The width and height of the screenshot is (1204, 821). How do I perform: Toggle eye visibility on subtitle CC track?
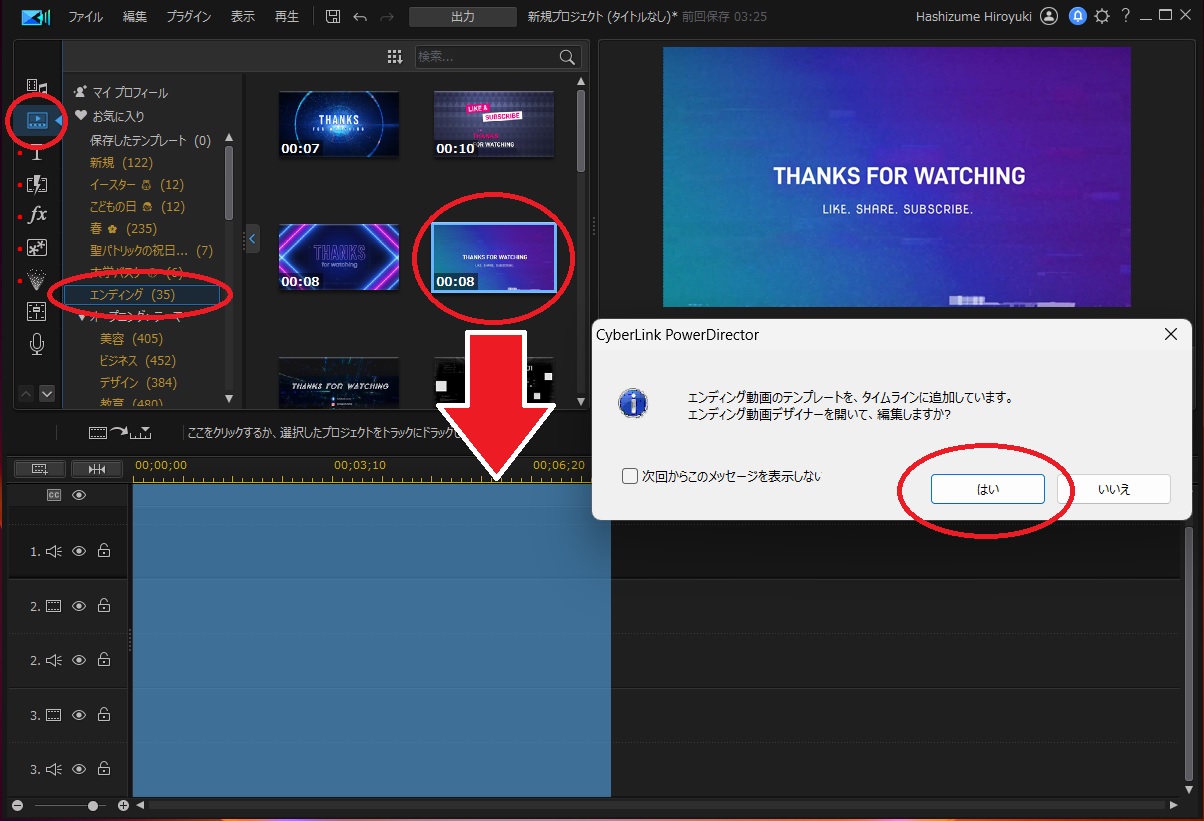pyautogui.click(x=79, y=495)
